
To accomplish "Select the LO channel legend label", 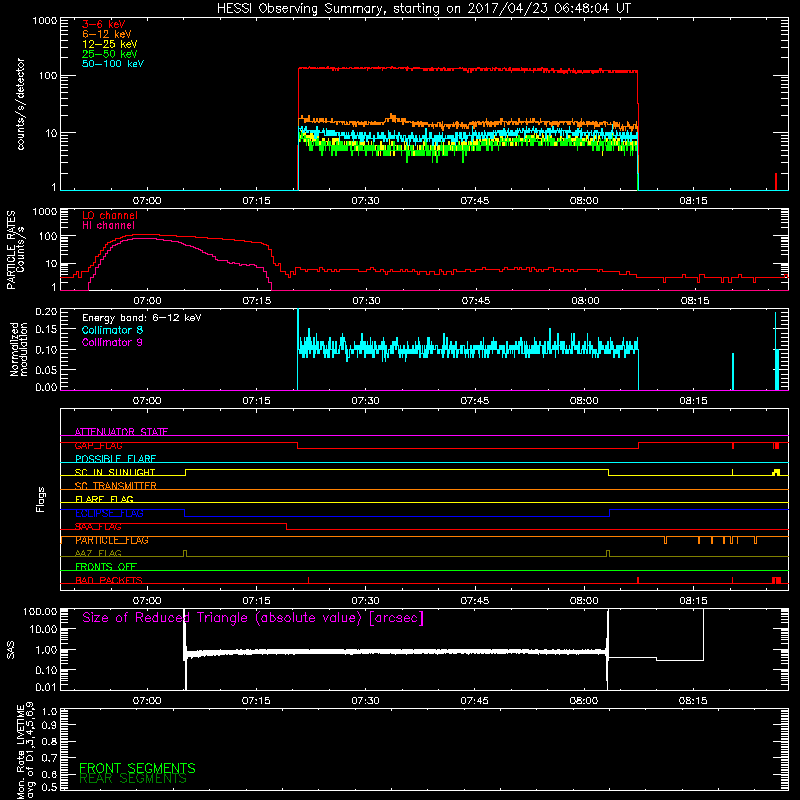I will pyautogui.click(x=110, y=215).
